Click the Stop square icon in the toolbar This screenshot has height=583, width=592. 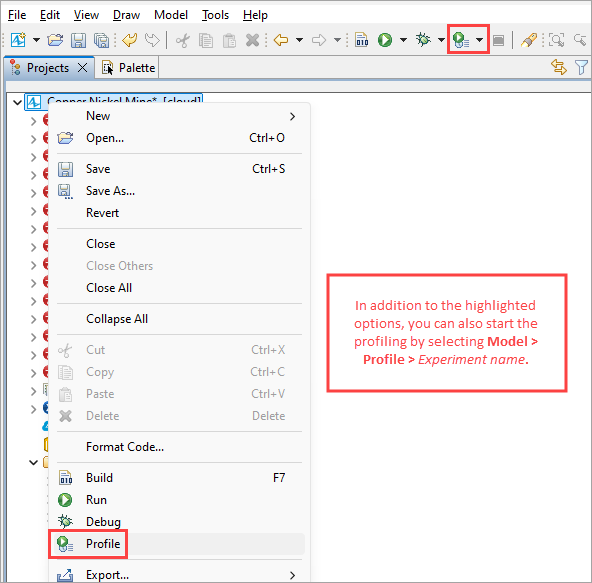pos(498,40)
